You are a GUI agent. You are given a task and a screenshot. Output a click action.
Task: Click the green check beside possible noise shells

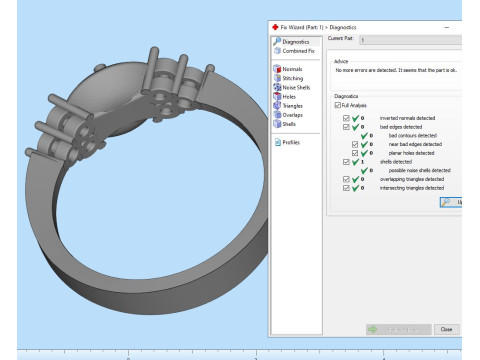pyautogui.click(x=364, y=171)
